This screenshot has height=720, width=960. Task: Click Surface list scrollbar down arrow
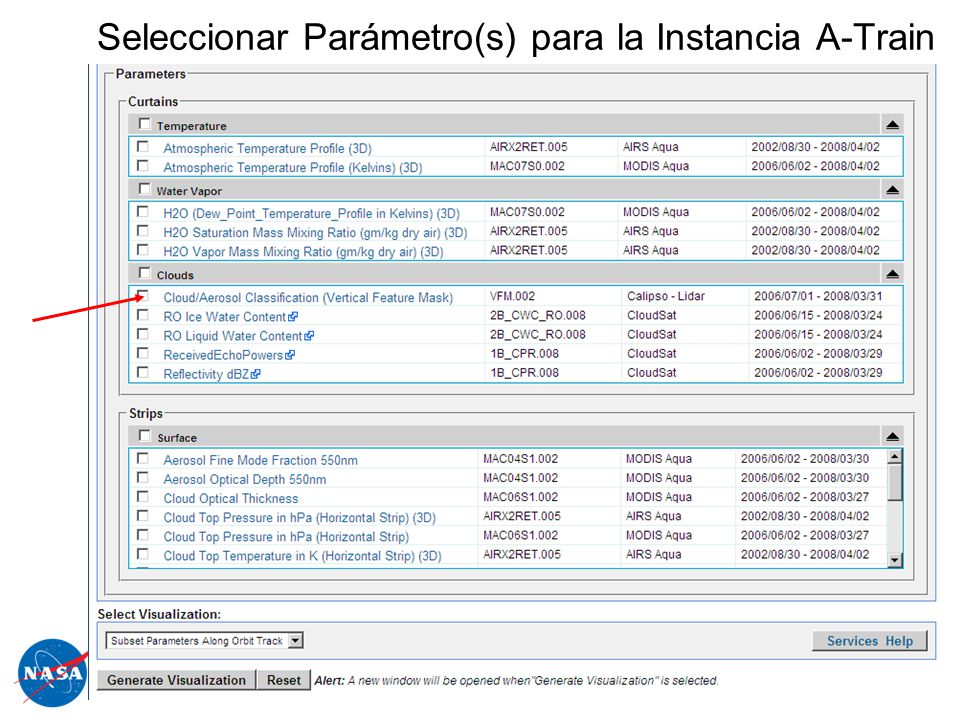tap(894, 560)
